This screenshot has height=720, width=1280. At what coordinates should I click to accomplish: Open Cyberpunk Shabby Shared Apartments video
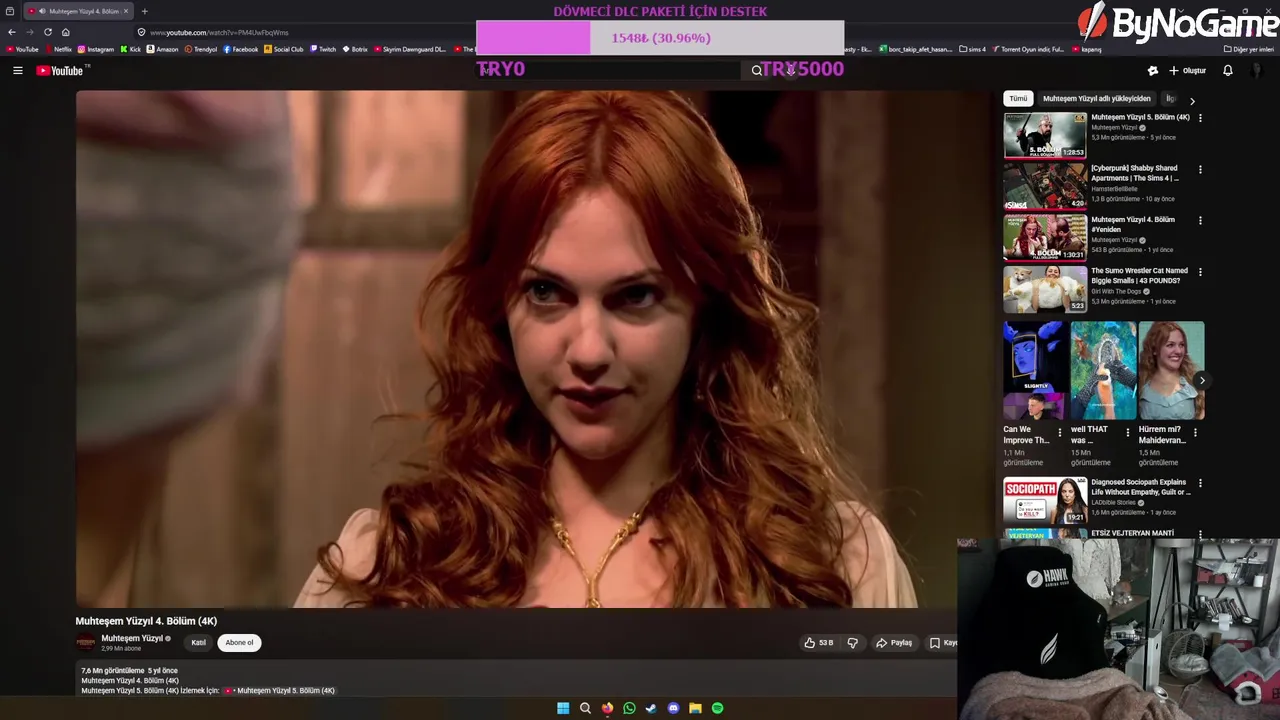(1045, 186)
